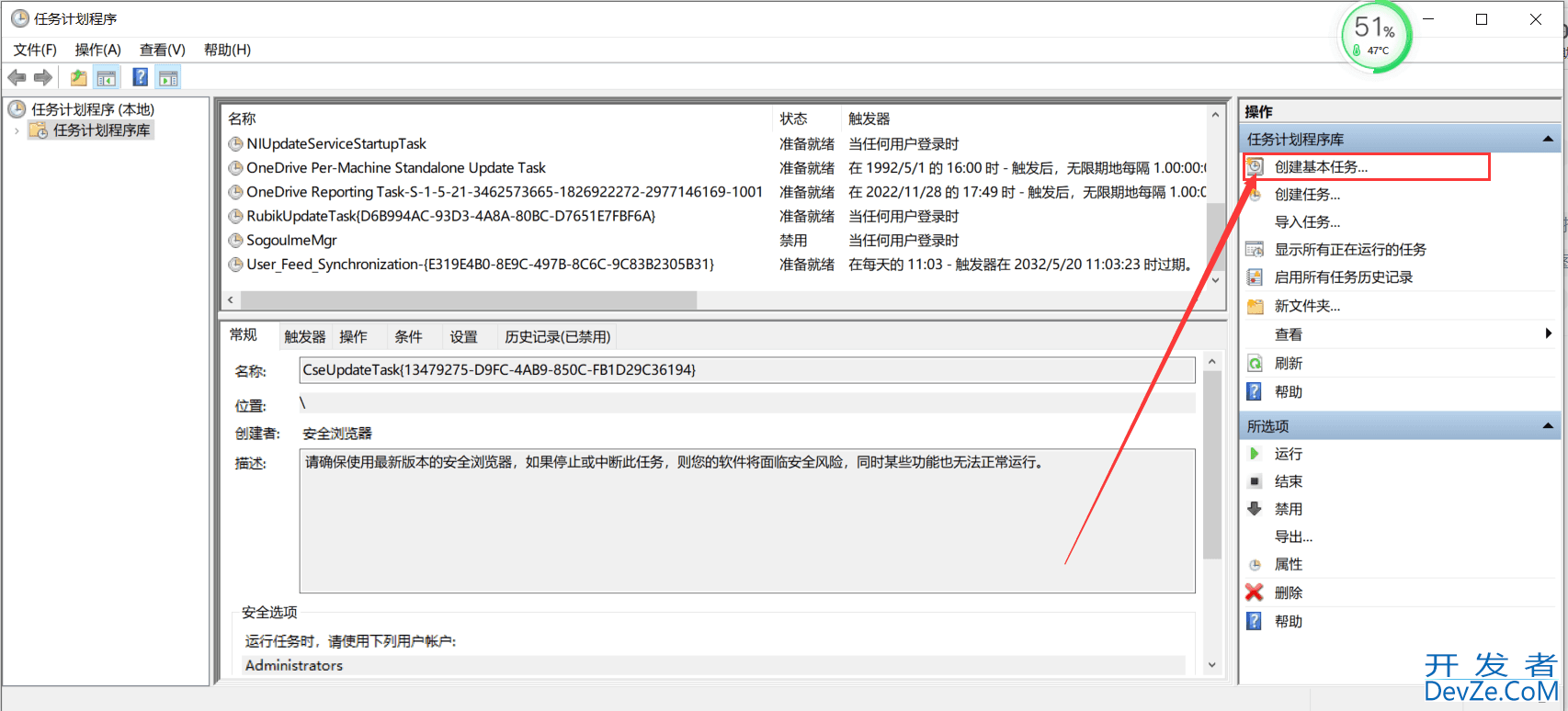The height and width of the screenshot is (711, 1568).
Task: Toggle the Show/Hide Console Tree icon
Action: (x=107, y=78)
